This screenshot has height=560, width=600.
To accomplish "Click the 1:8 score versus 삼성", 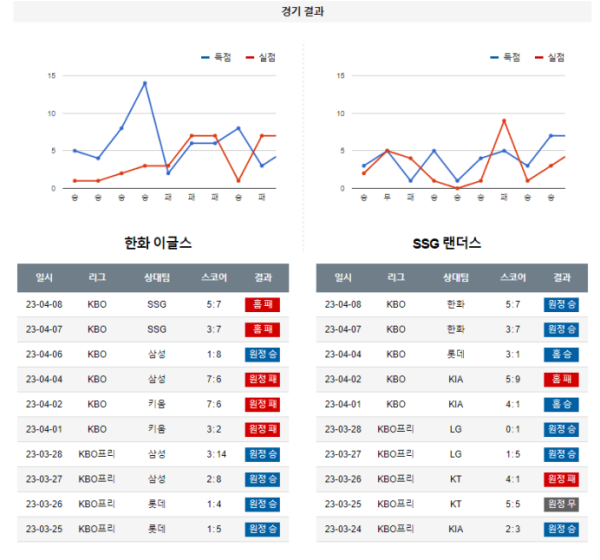I will coord(214,354).
